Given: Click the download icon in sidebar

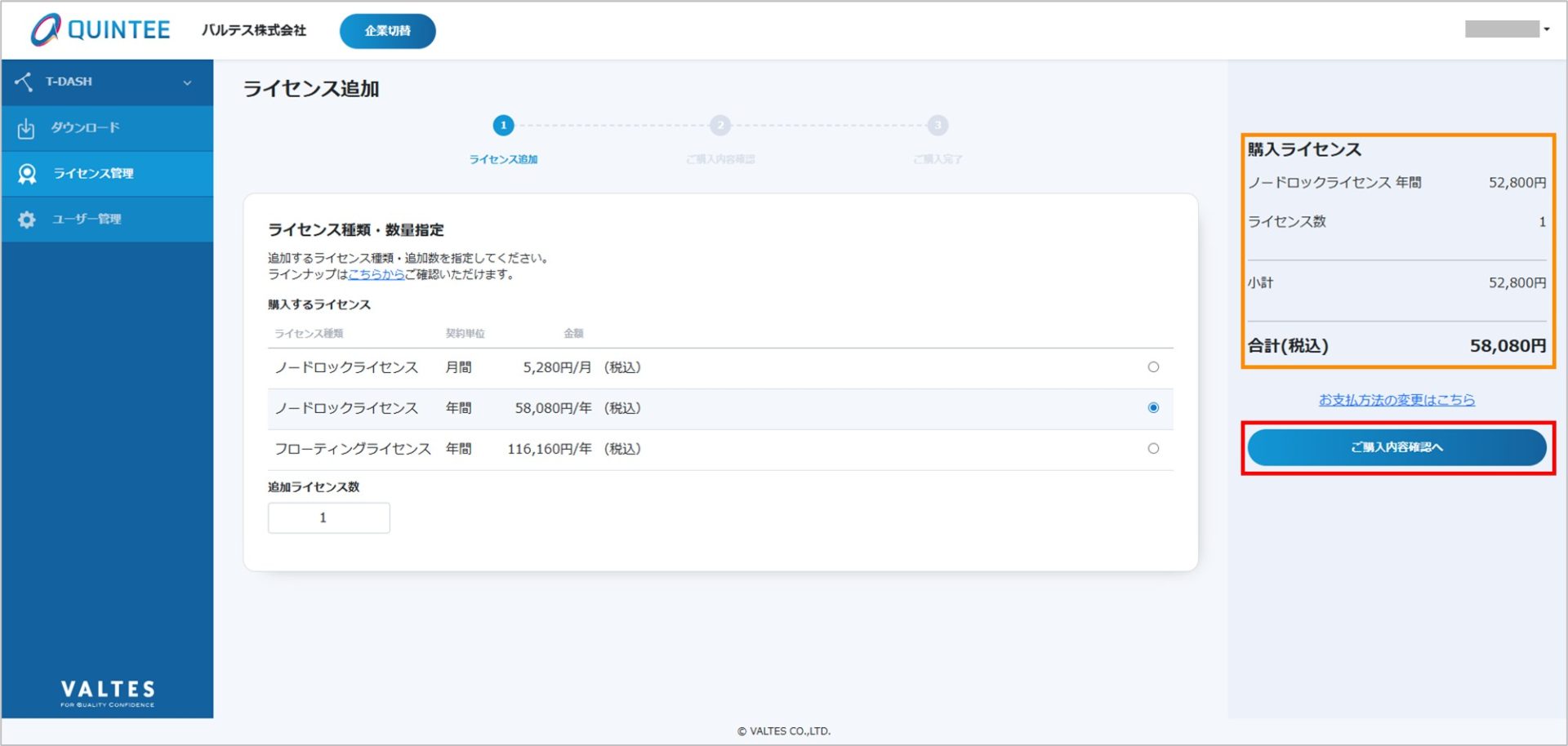Looking at the screenshot, I should click(x=26, y=128).
